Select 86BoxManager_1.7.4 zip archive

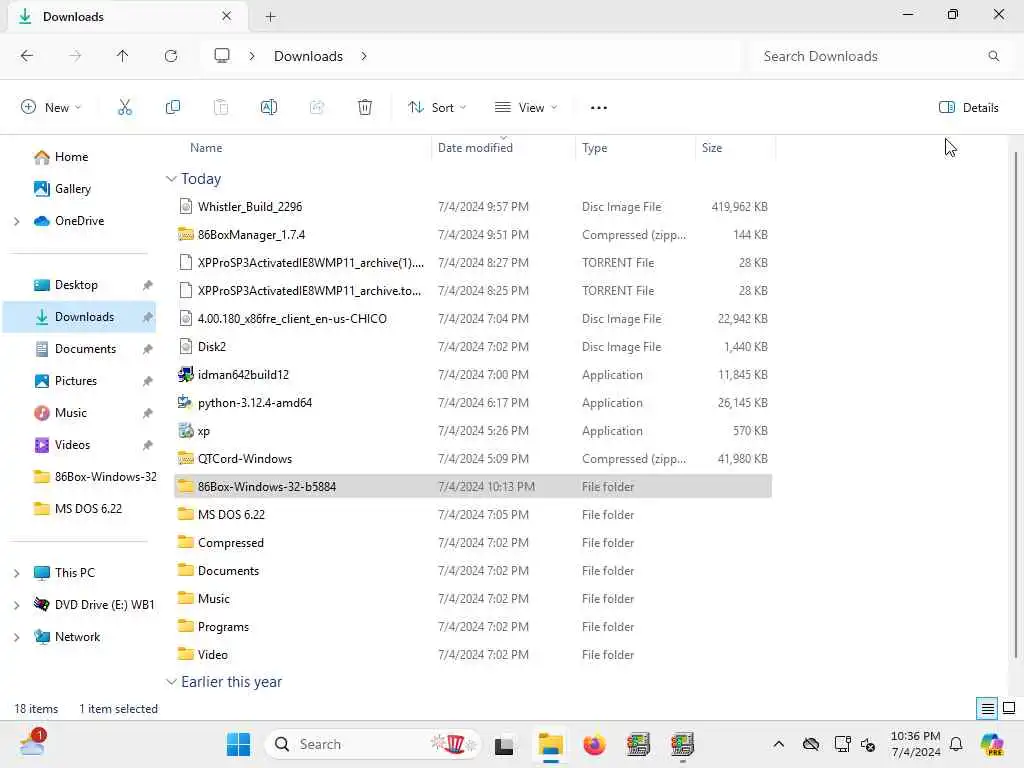point(473,234)
